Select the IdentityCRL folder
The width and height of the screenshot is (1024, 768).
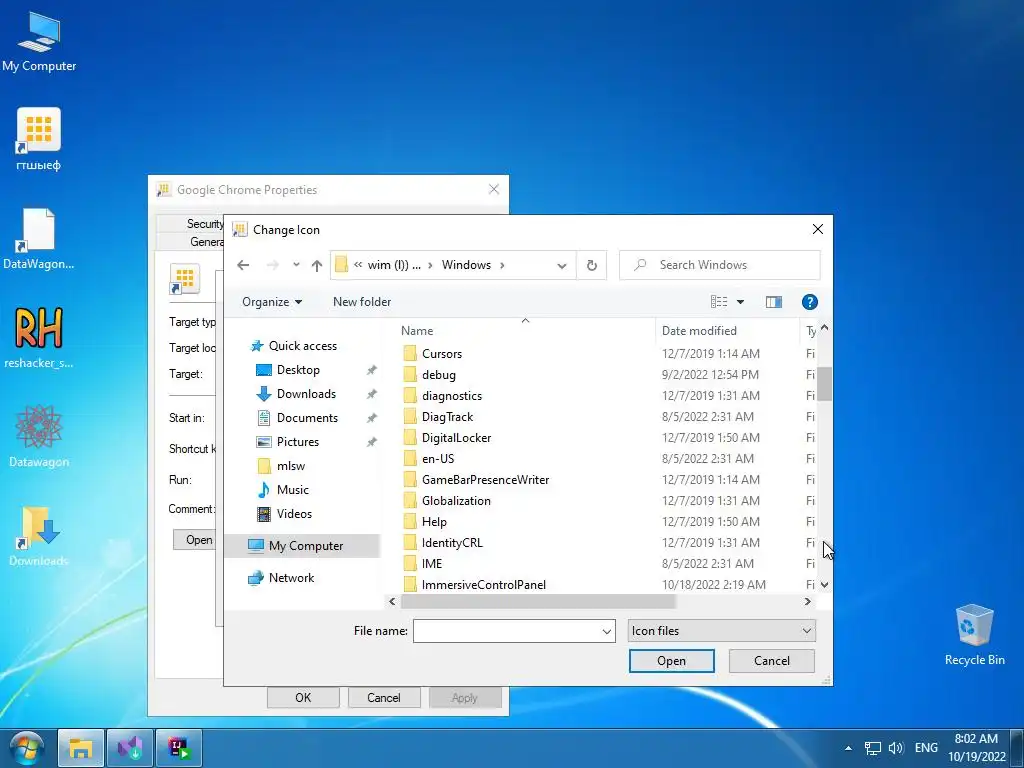tap(452, 543)
